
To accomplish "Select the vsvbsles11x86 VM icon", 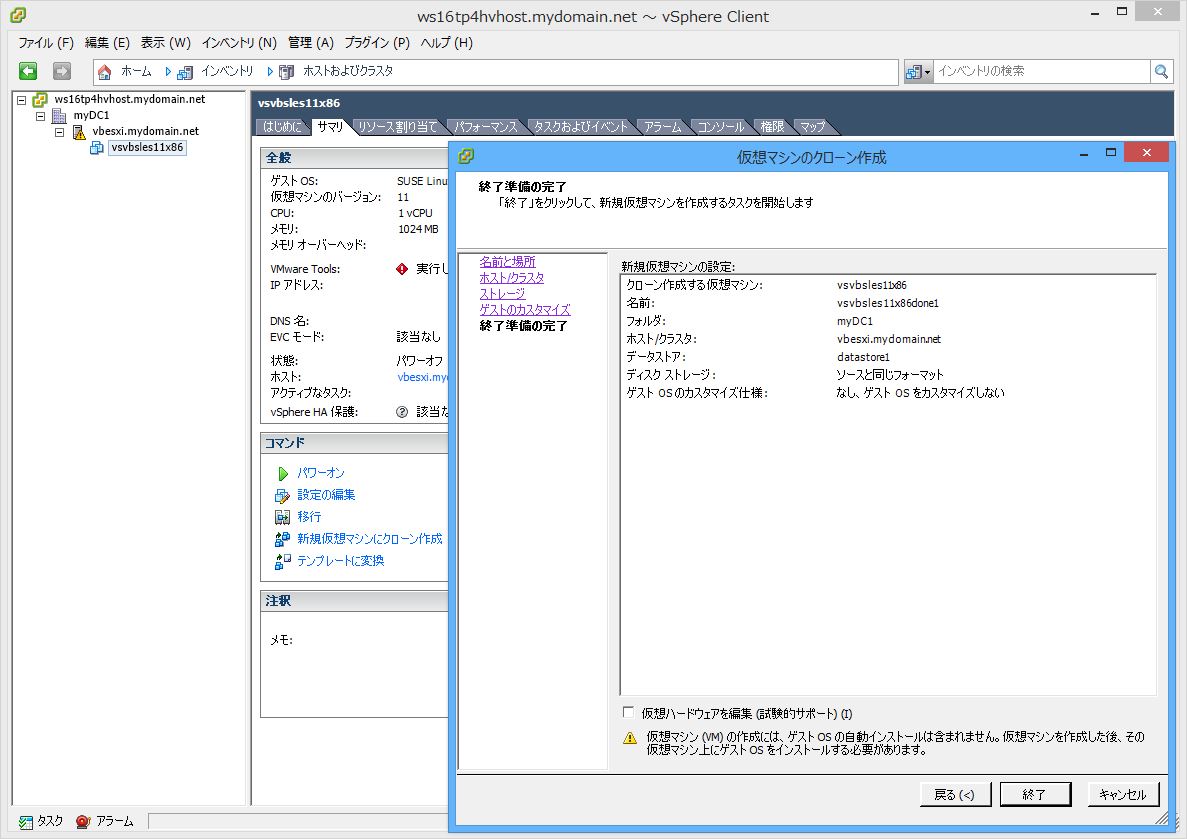I will (97, 148).
